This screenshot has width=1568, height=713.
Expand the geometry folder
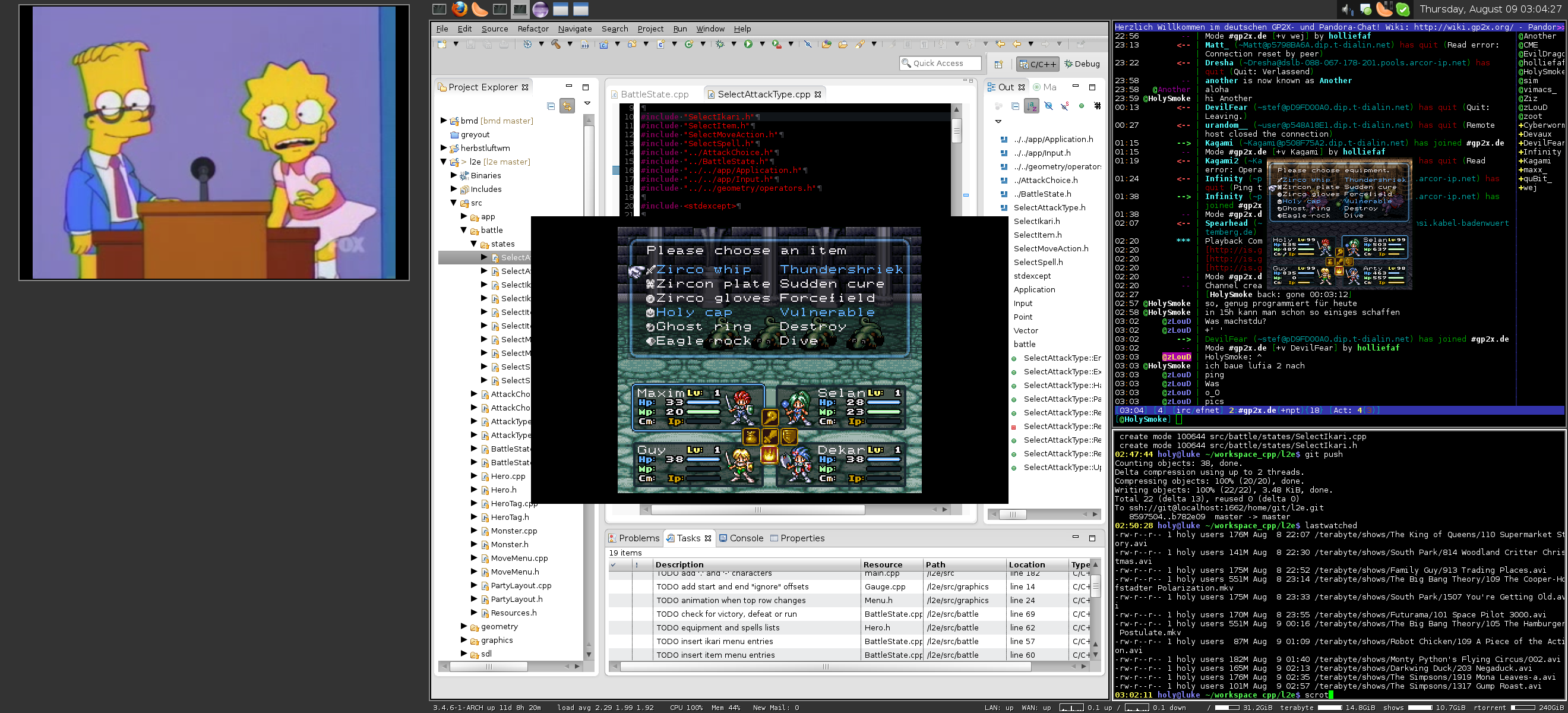tap(464, 626)
